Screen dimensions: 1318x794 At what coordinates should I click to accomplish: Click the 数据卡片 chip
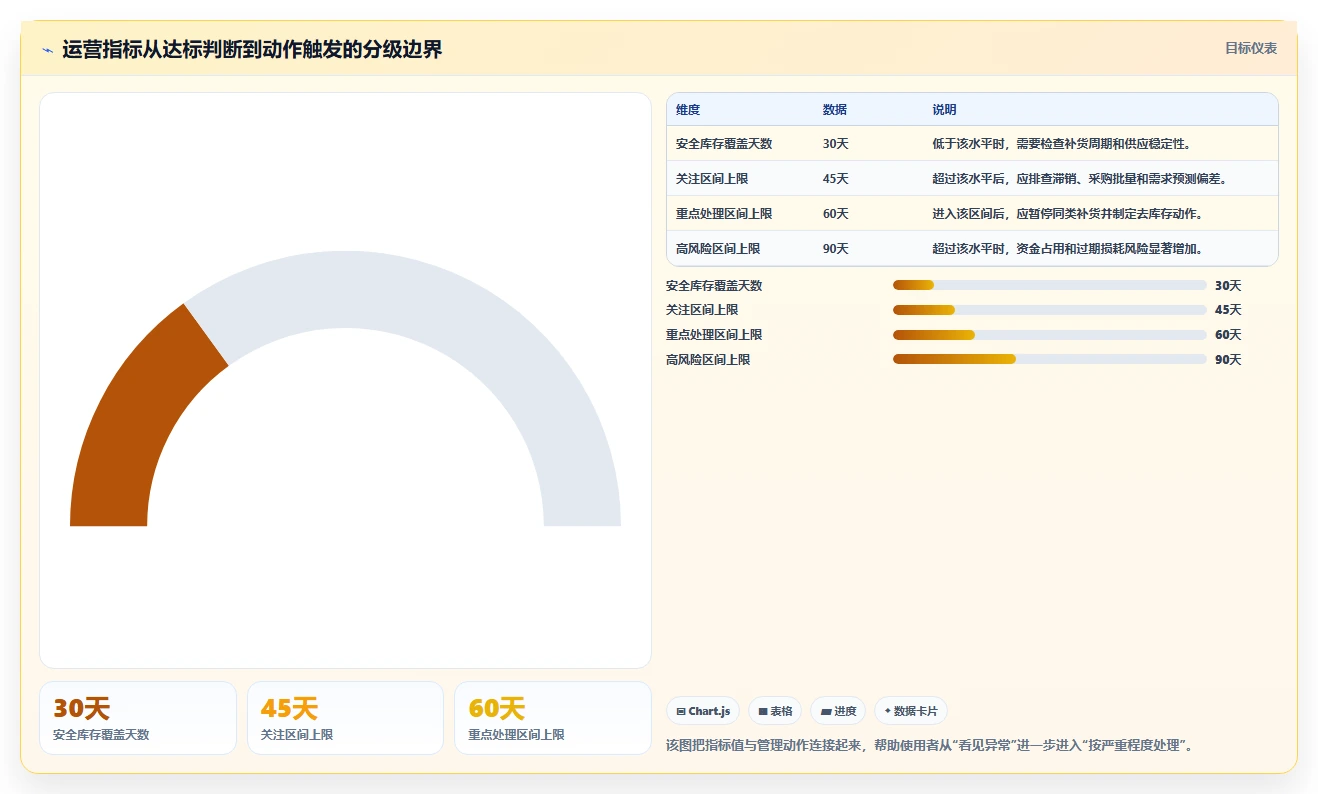[x=911, y=711]
